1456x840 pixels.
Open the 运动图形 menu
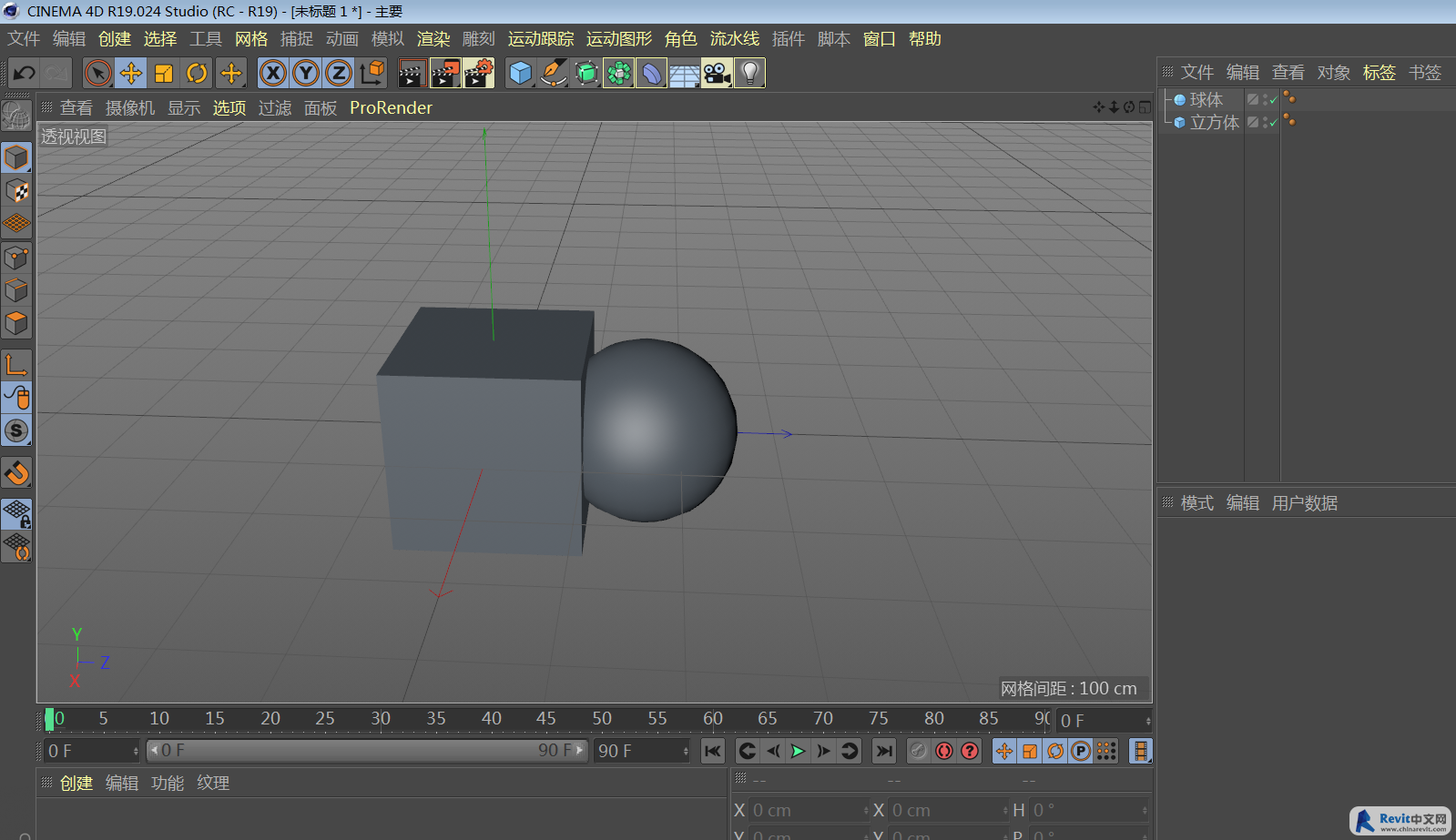619,38
